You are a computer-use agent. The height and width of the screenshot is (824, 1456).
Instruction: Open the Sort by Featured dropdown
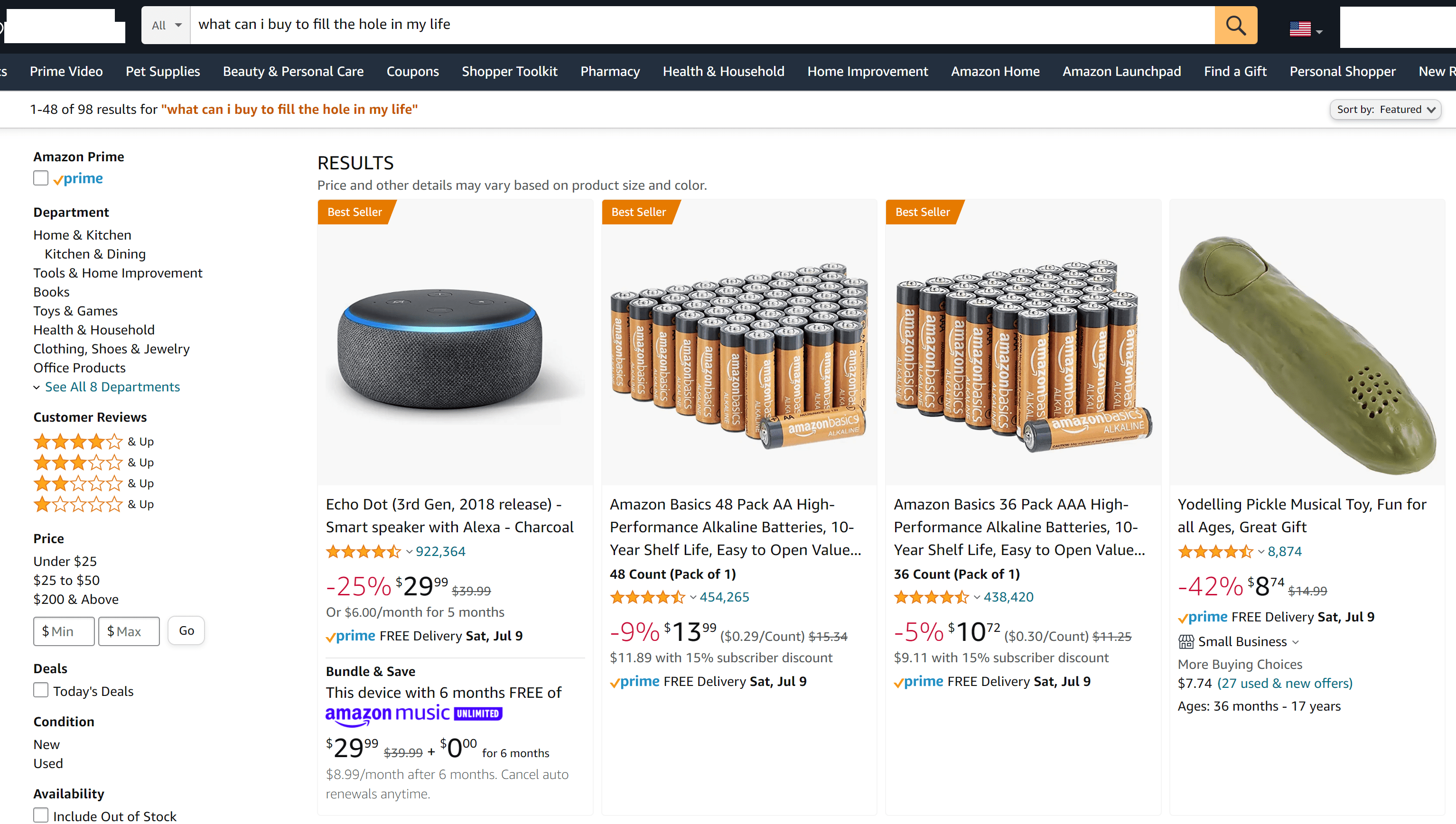pos(1385,109)
